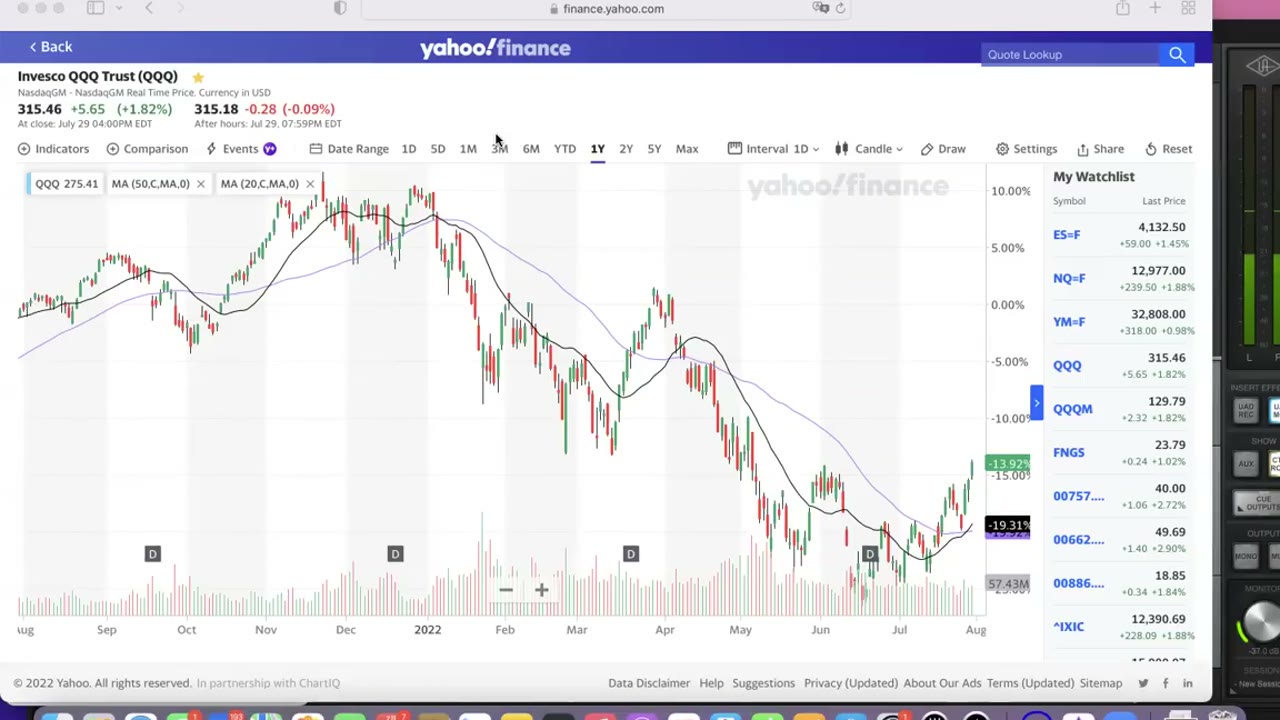This screenshot has width=1280, height=720.
Task: Open the ES=F watchlist symbol
Action: coord(1066,235)
